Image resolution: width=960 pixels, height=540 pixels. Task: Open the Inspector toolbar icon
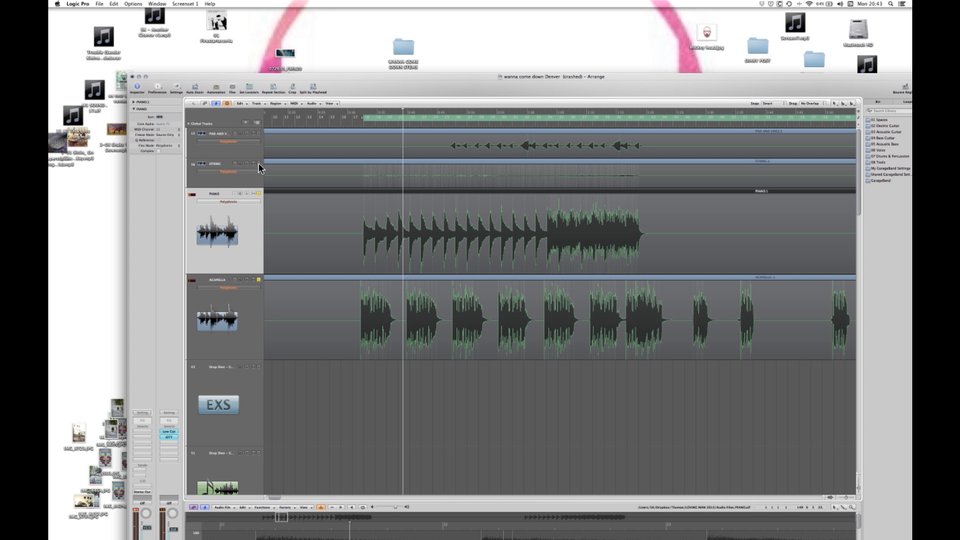(x=137, y=88)
